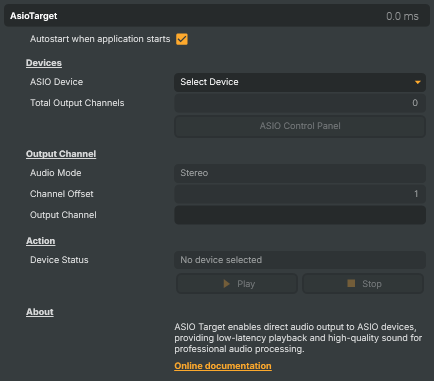434x381 pixels.
Task: Click the 0.0 ms latency readout
Action: [x=402, y=16]
